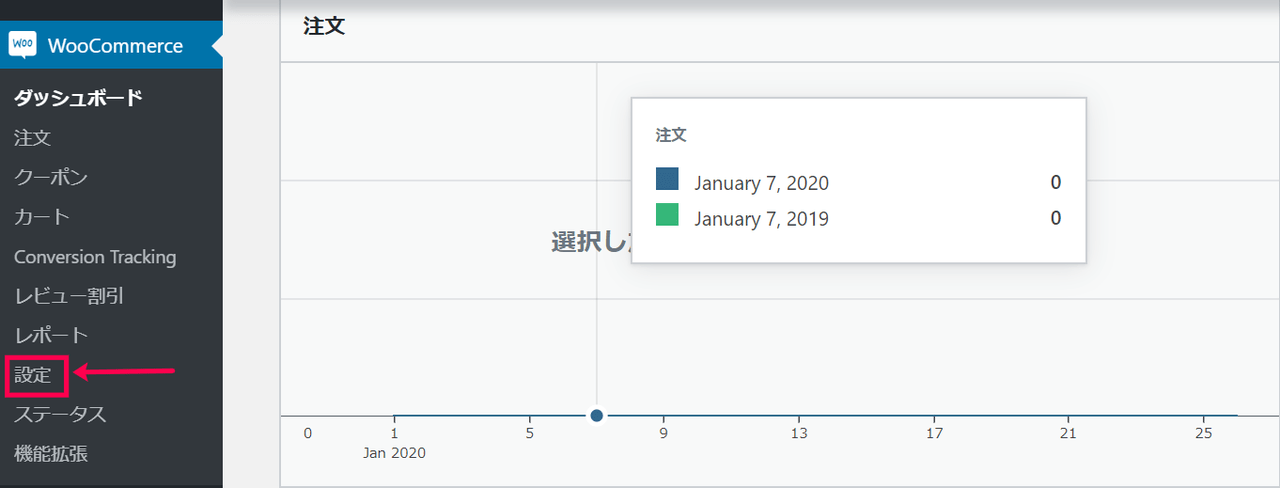Click the January 7, 2020 tooltip label
The height and width of the screenshot is (488, 1280).
761,183
